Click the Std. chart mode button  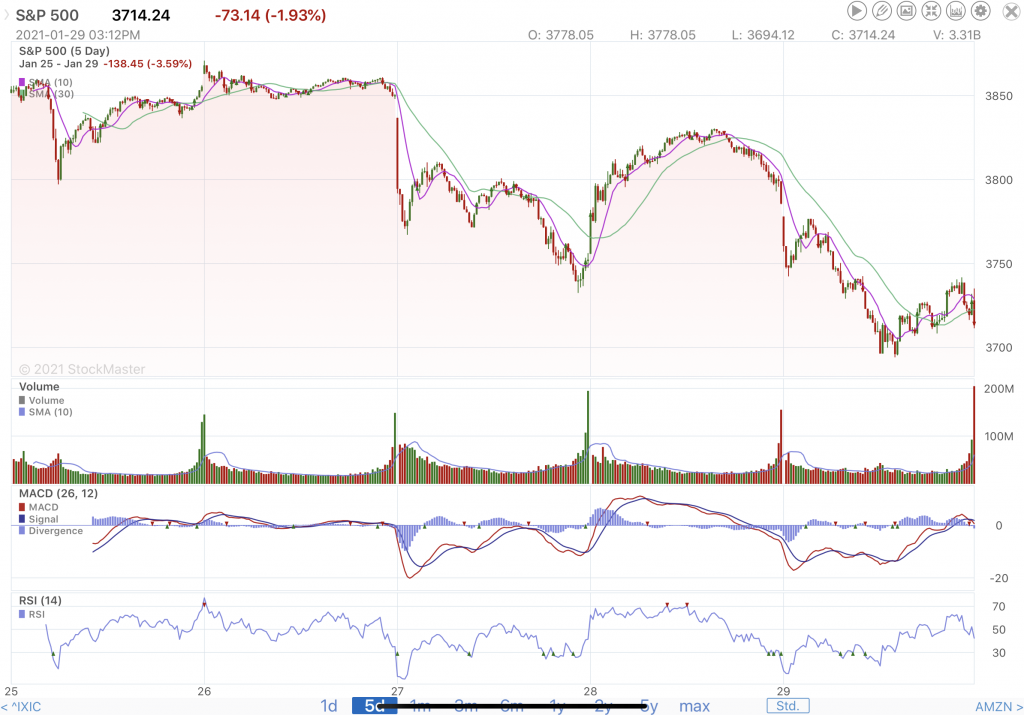pos(787,706)
